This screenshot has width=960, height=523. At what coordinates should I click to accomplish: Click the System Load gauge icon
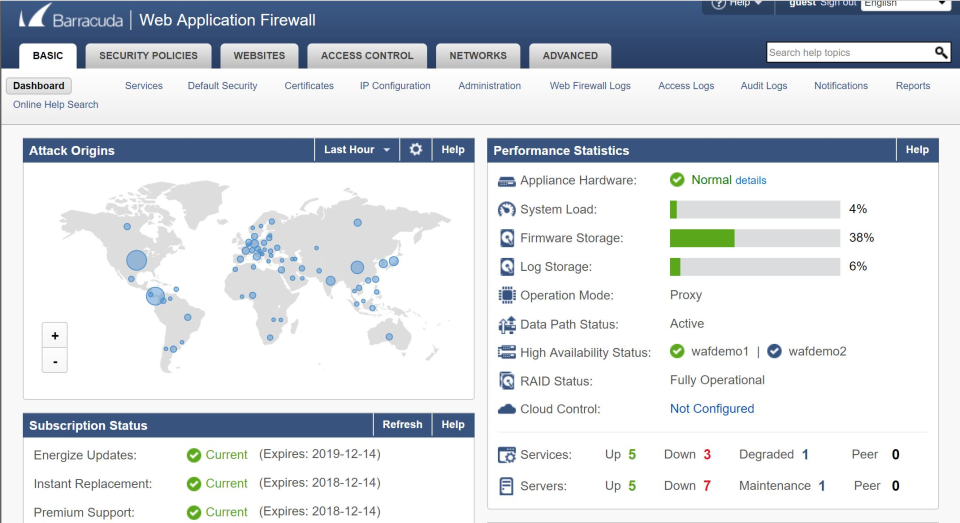tap(506, 209)
